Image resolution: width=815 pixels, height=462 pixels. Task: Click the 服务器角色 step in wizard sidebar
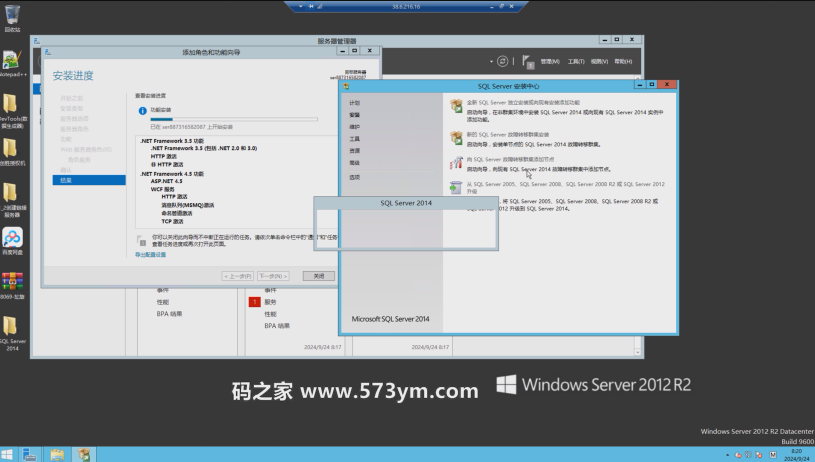74,129
